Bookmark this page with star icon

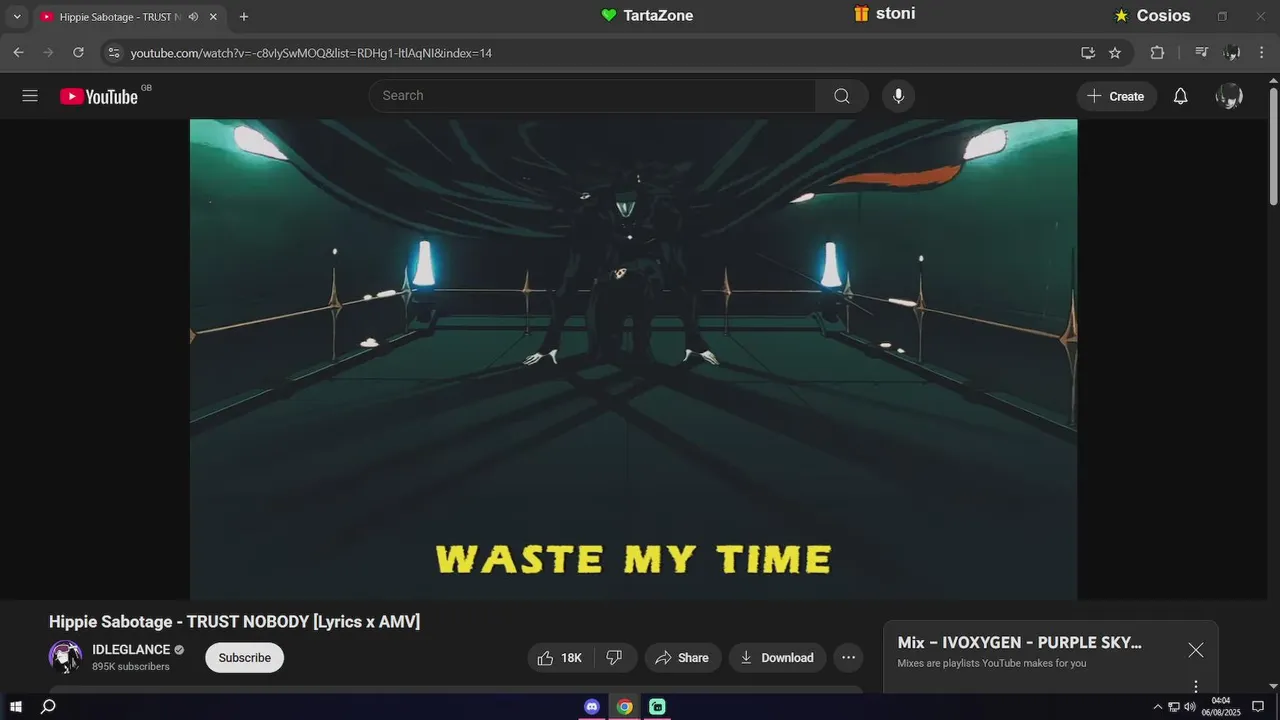click(1115, 53)
